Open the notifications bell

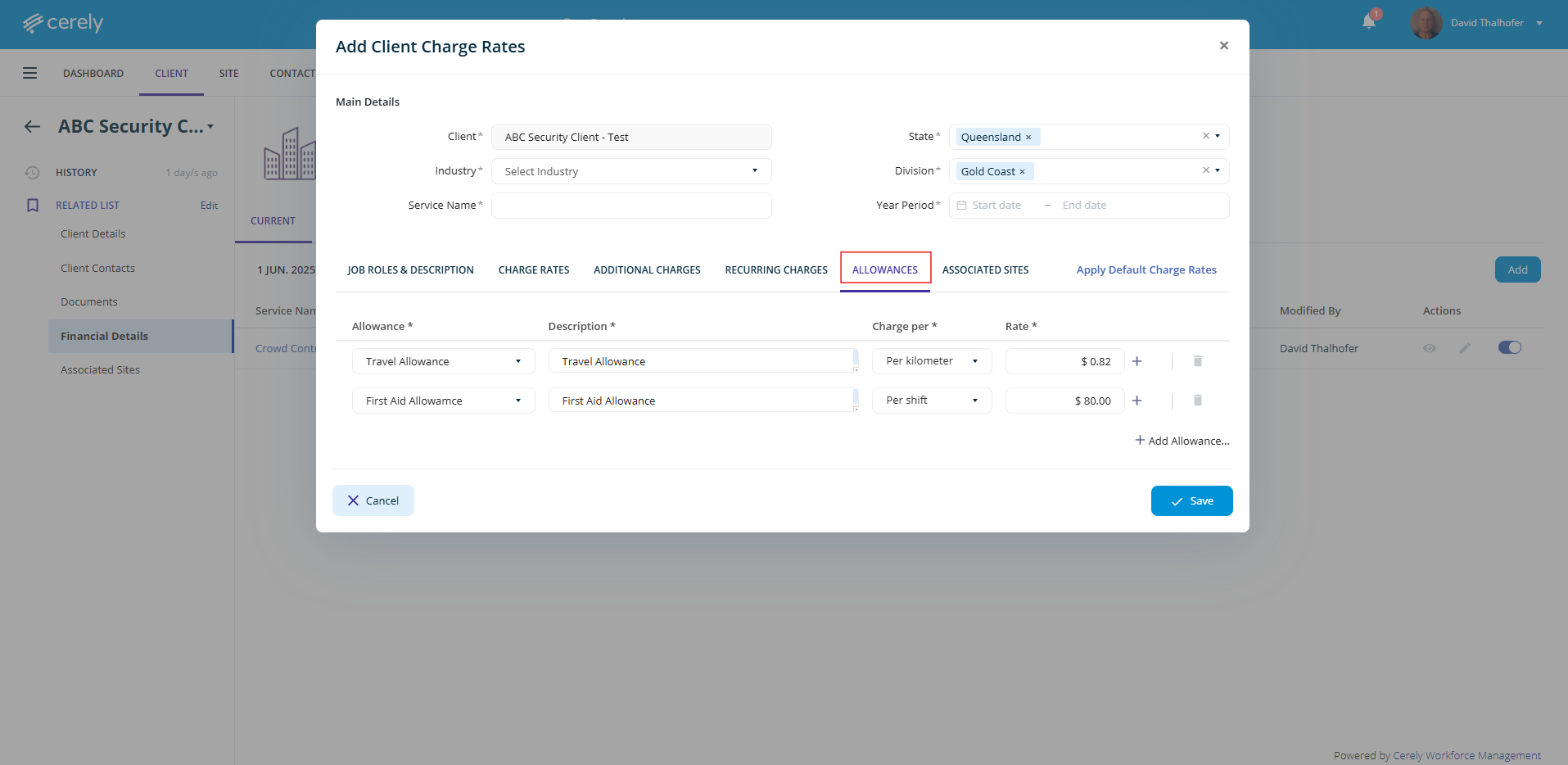1369,22
